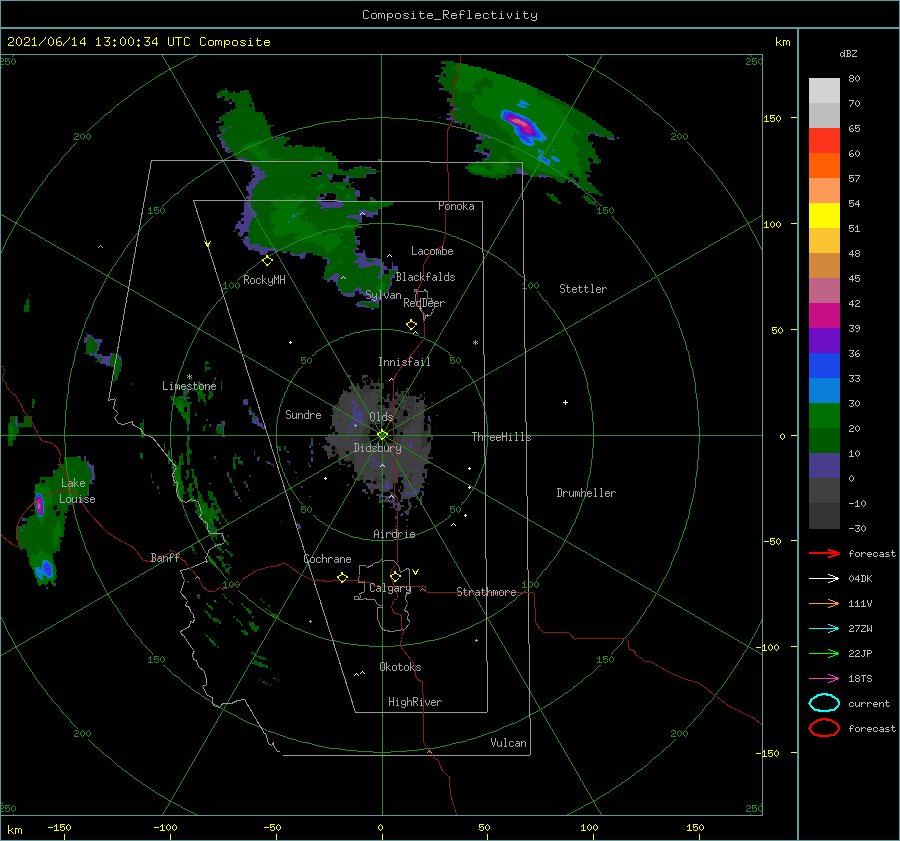Click the current legend label

[x=868, y=703]
